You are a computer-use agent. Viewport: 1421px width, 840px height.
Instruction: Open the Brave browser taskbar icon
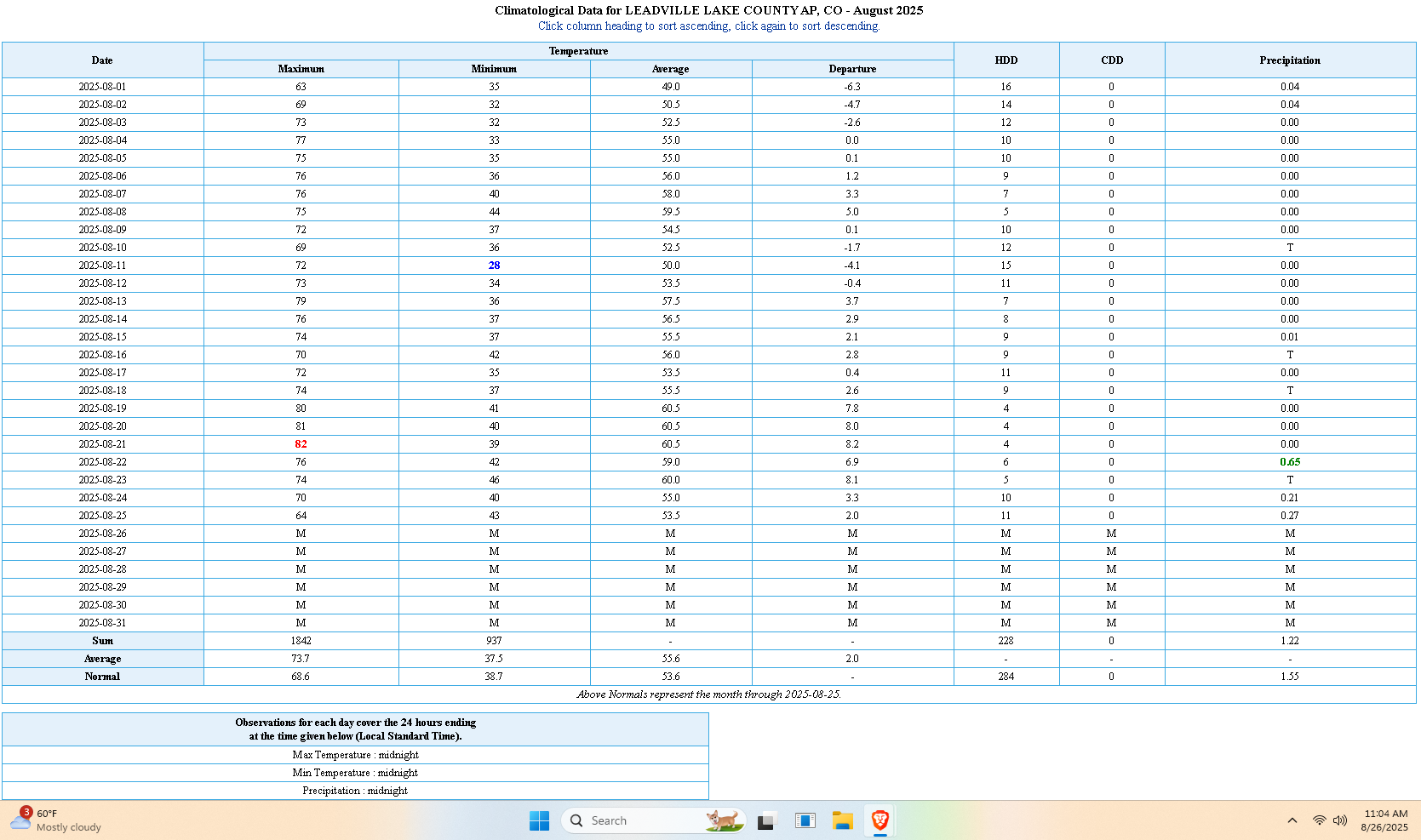[x=880, y=820]
